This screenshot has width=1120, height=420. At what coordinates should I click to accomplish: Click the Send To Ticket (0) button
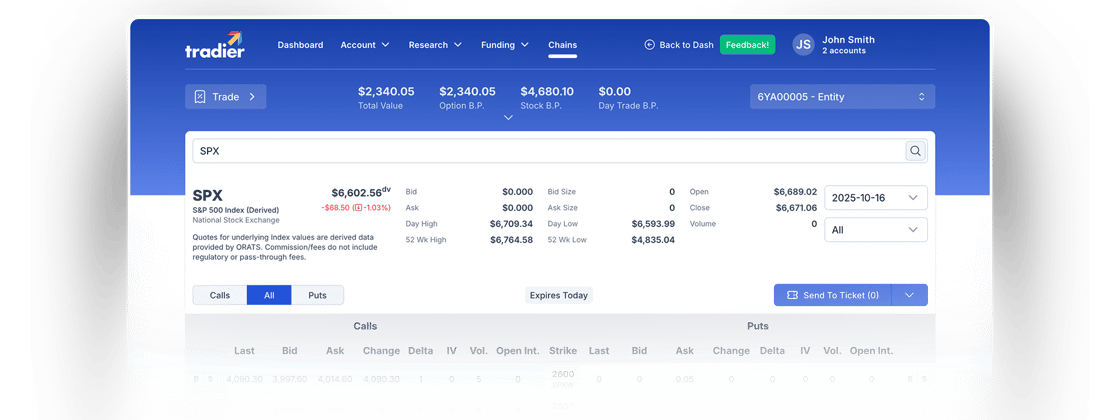(x=832, y=295)
